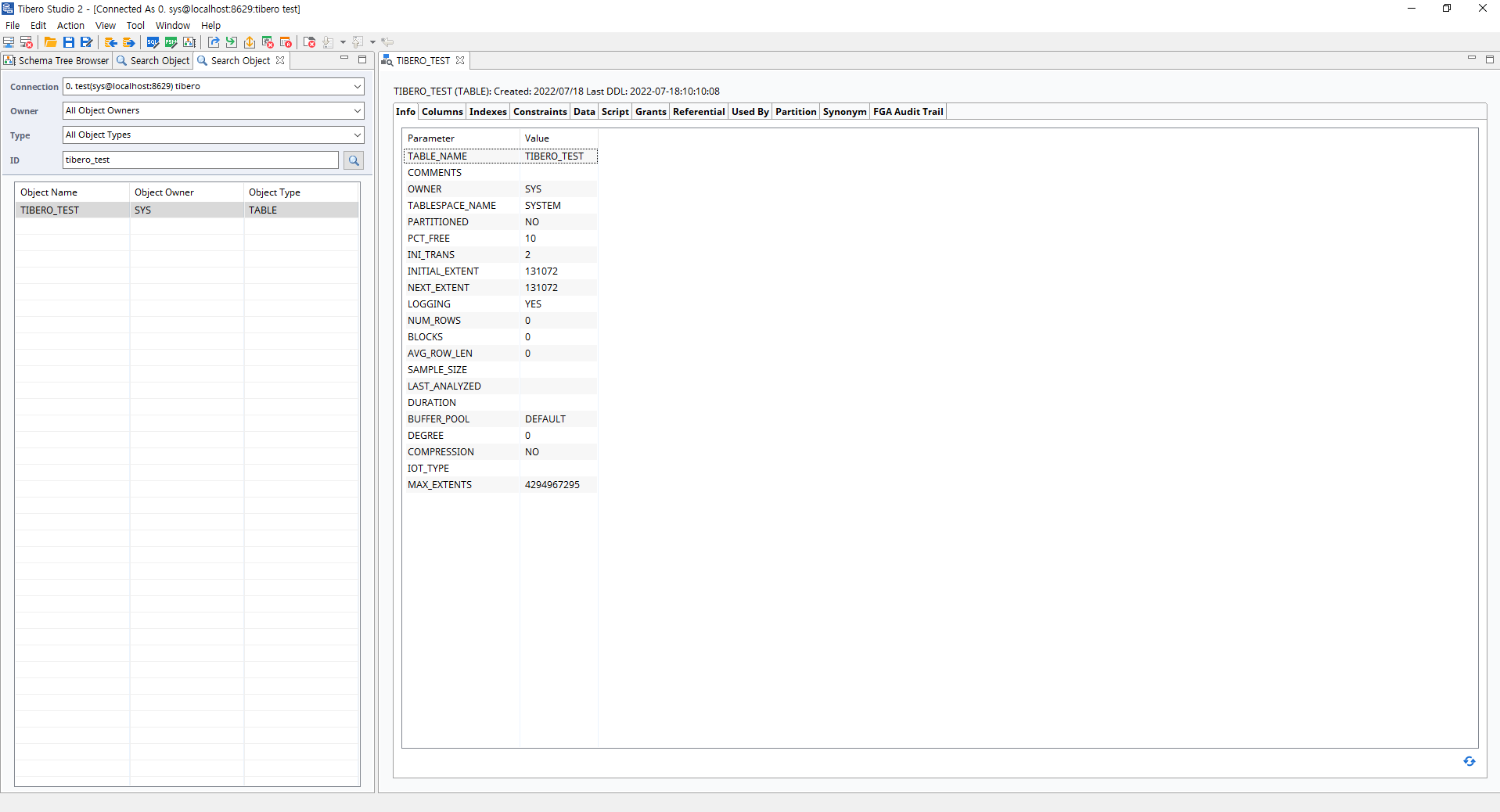Open the PSM editor from toolbar
1500x812 pixels.
171,42
